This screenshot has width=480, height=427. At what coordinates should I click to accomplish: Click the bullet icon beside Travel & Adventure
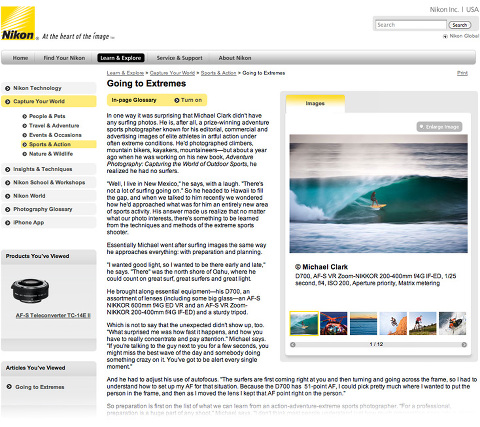25,126
